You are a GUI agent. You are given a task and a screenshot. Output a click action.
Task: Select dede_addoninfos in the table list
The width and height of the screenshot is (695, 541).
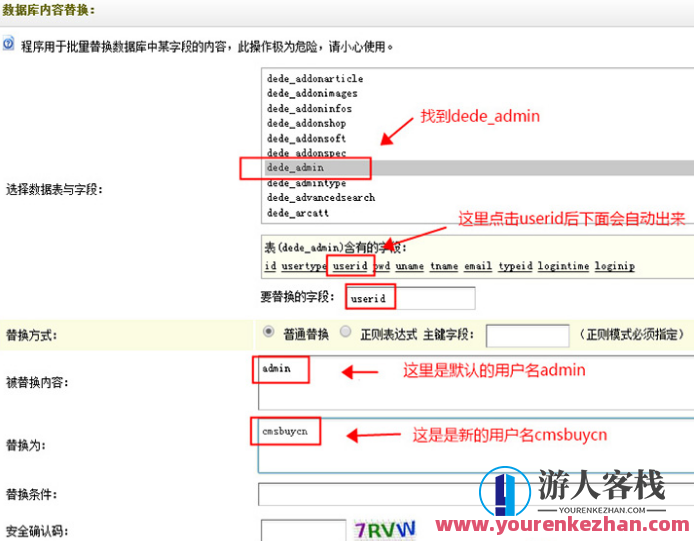click(x=309, y=109)
